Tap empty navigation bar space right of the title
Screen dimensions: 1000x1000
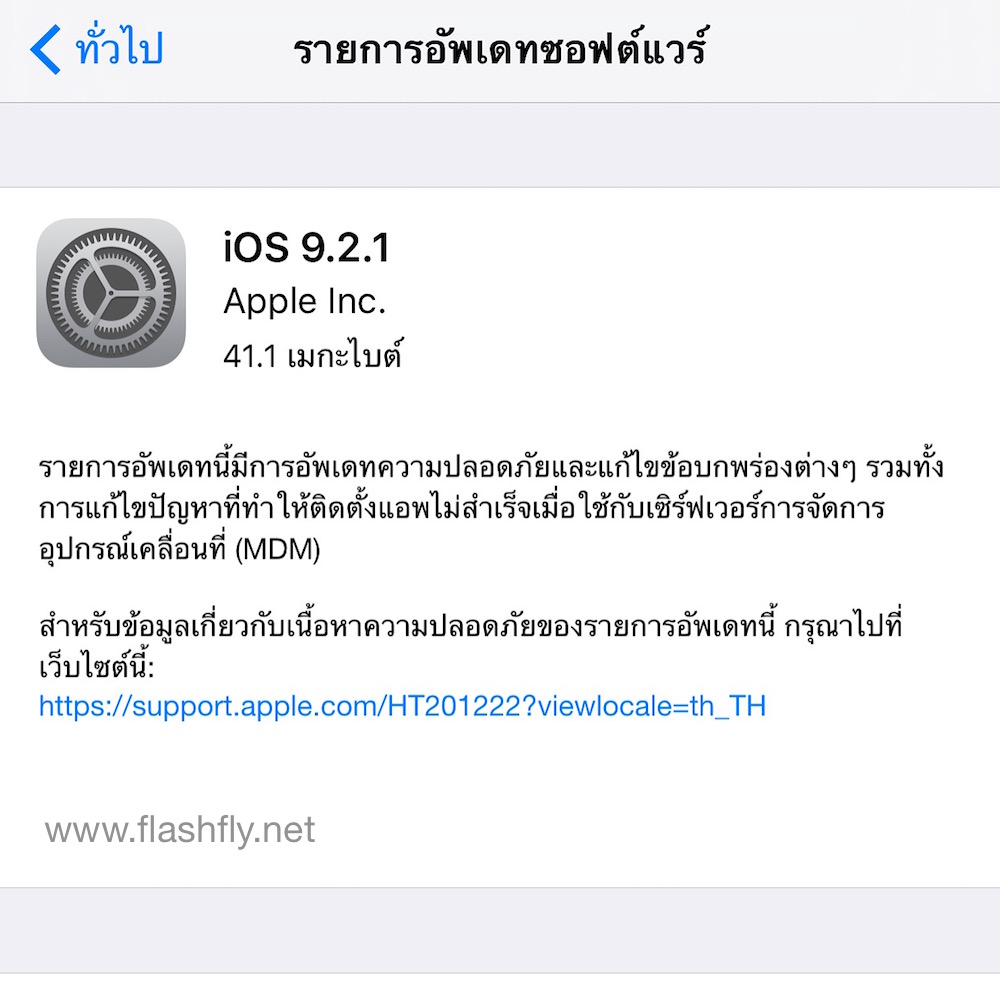(855, 50)
